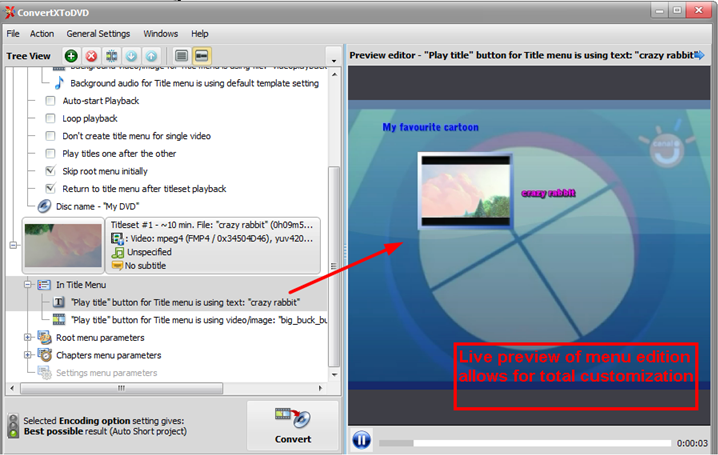Click the scroll left arrow of tree view

12,388
